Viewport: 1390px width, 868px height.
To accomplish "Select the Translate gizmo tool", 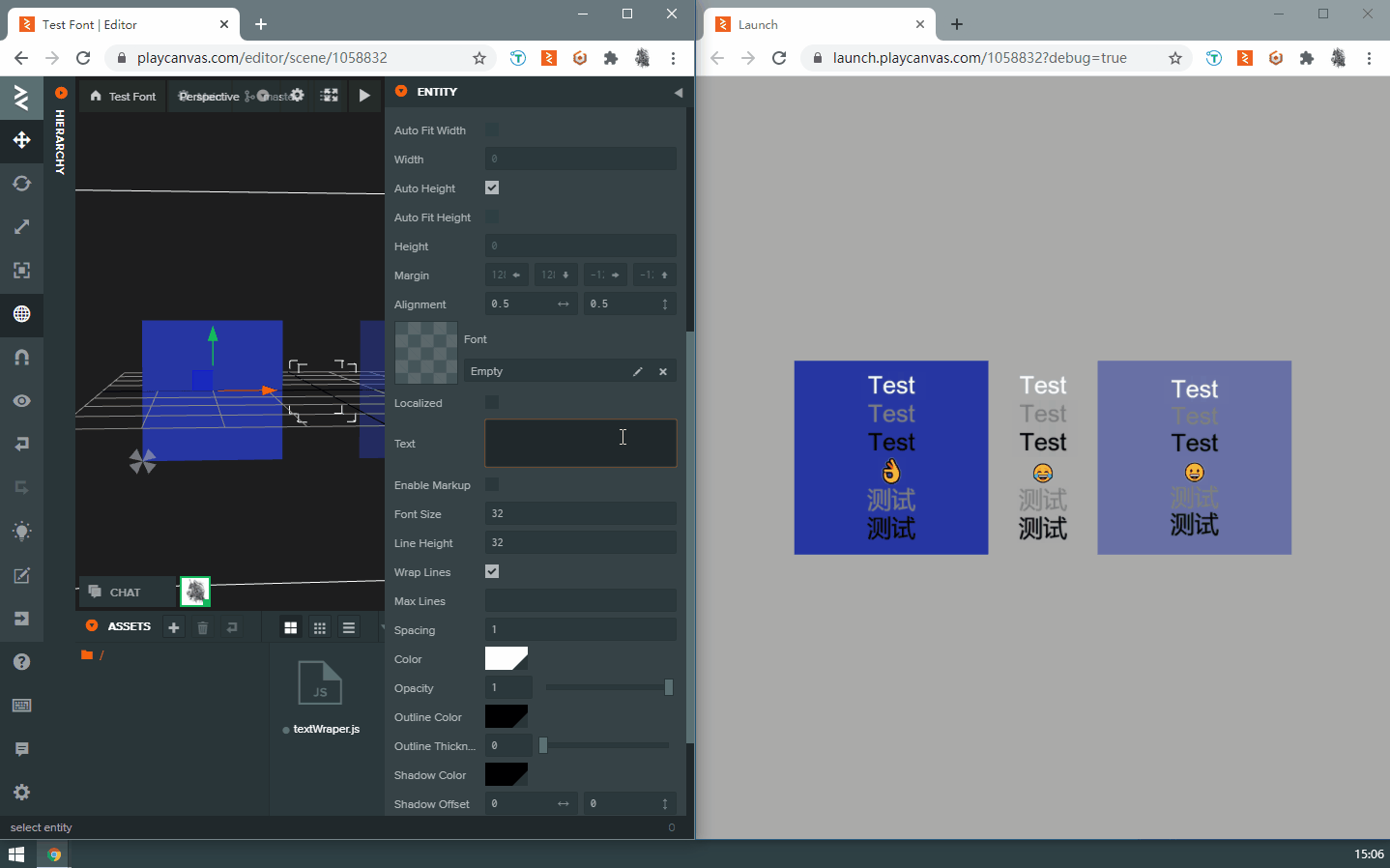I will click(21, 140).
